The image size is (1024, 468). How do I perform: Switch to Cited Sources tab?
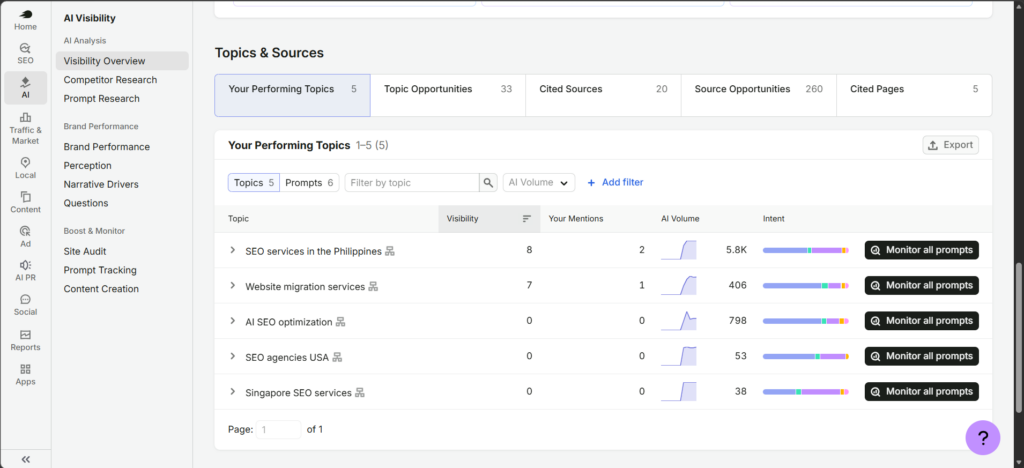click(603, 95)
